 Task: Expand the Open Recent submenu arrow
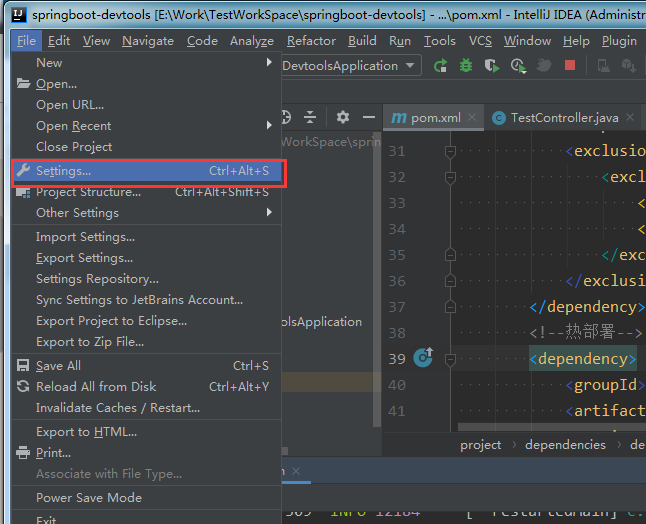269,125
